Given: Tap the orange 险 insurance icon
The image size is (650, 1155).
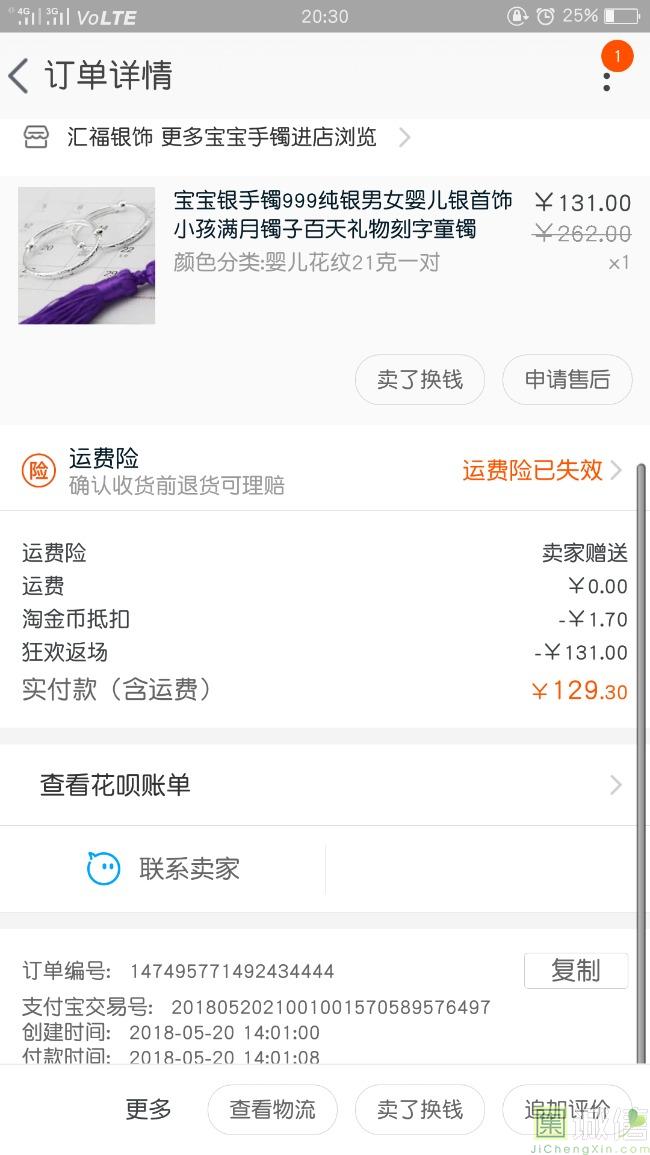Looking at the screenshot, I should pos(38,471).
